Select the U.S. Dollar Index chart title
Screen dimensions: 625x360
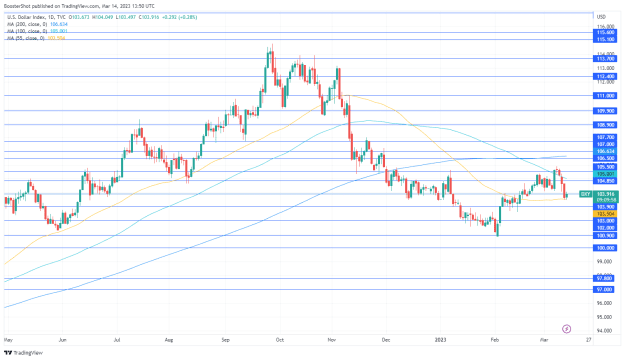(x=36, y=17)
